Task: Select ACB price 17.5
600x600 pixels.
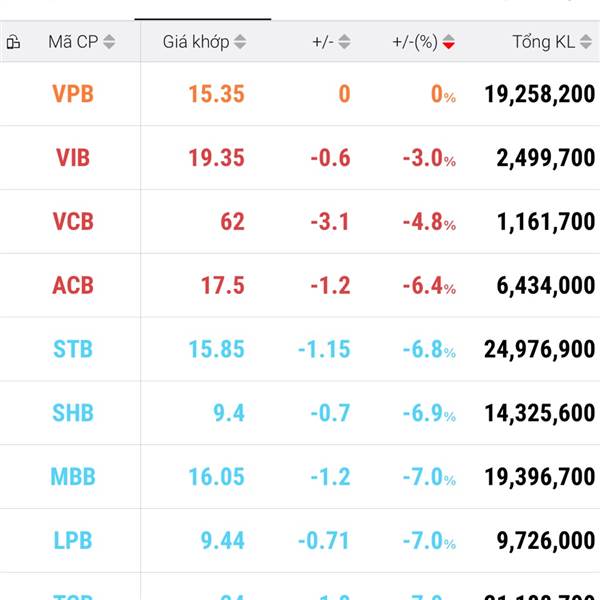Action: point(223,285)
